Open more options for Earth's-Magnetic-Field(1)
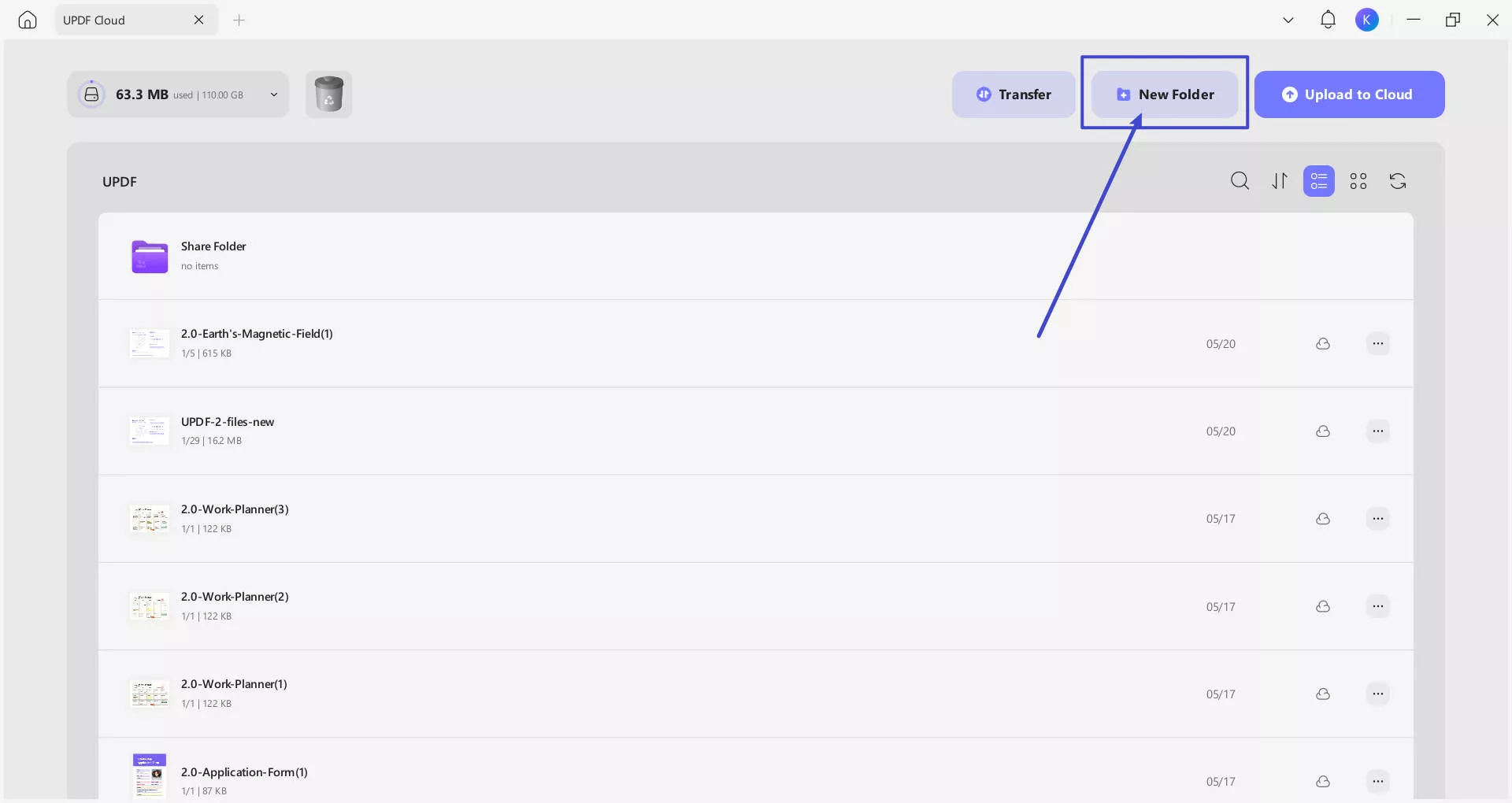Screen dimensions: 1512x803 [x=1377, y=343]
